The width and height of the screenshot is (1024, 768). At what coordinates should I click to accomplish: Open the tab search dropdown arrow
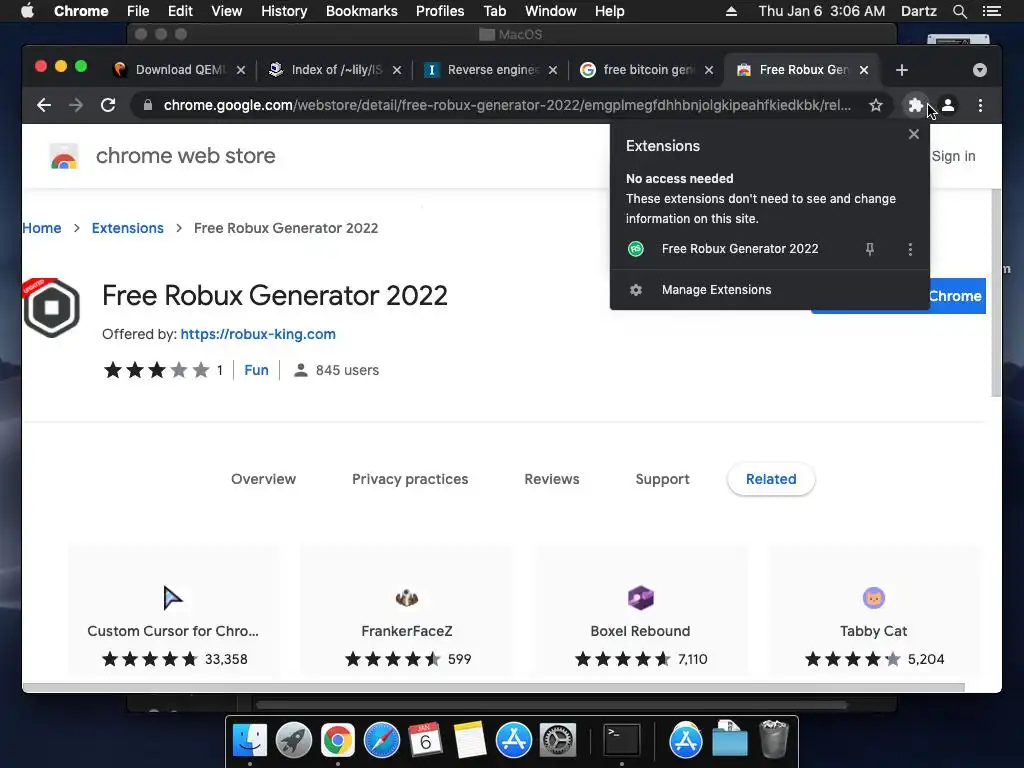(980, 70)
